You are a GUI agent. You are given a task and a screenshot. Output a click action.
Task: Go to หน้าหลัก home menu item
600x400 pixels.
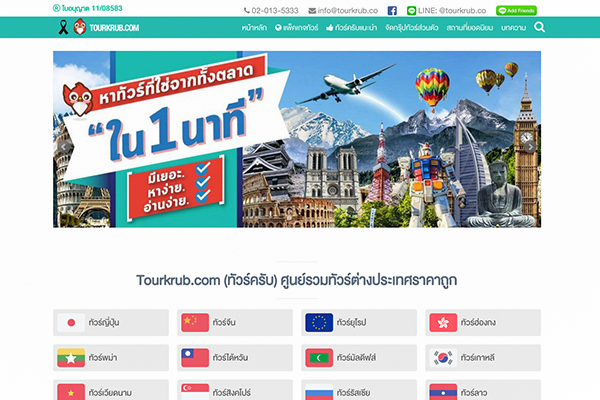pos(254,28)
